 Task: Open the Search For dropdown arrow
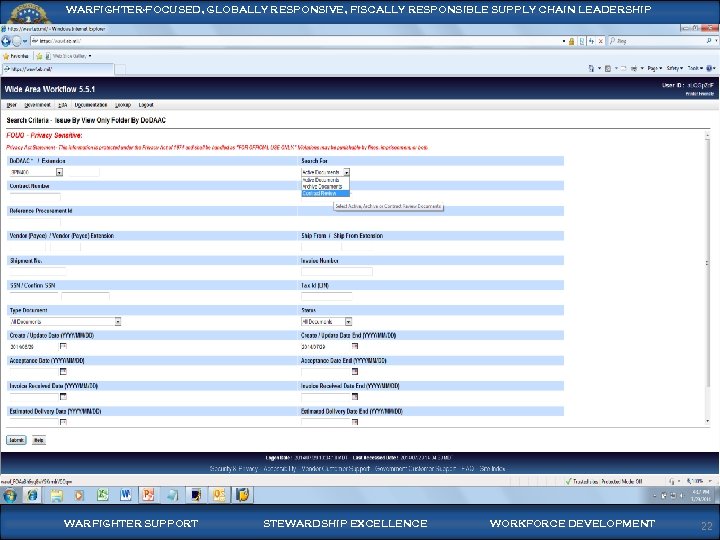346,172
